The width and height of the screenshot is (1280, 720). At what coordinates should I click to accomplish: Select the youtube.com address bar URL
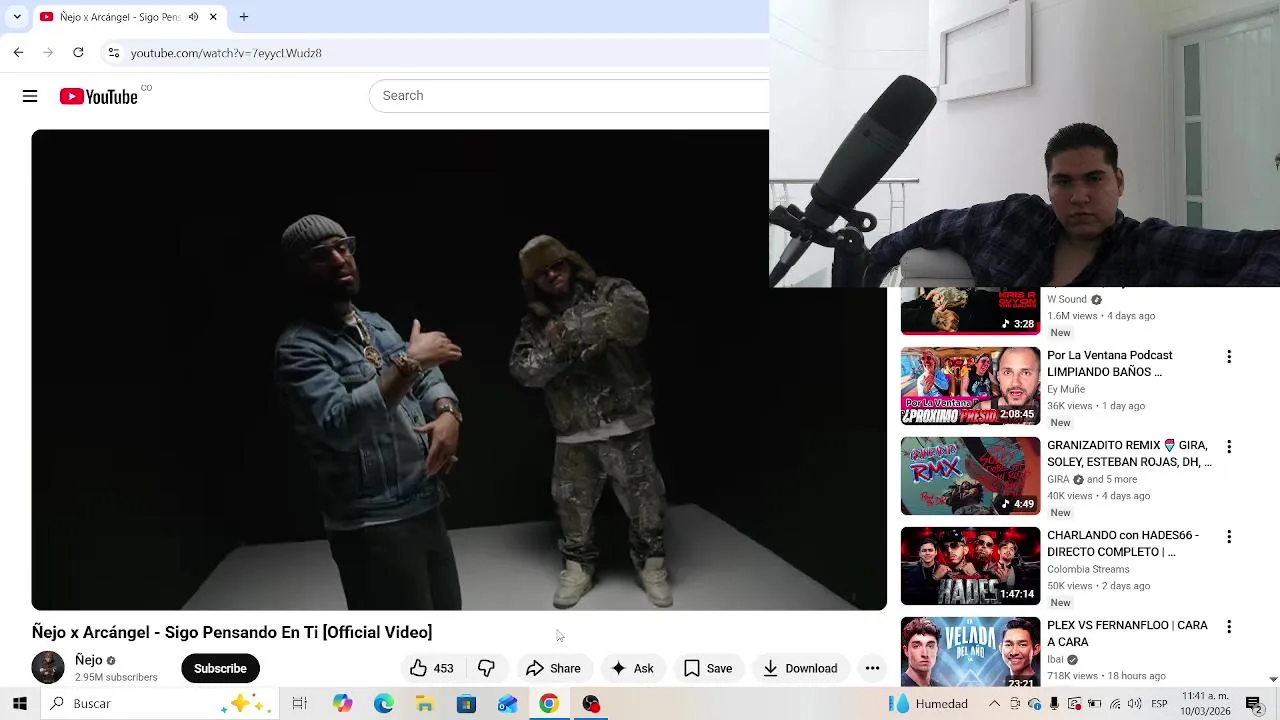click(226, 53)
